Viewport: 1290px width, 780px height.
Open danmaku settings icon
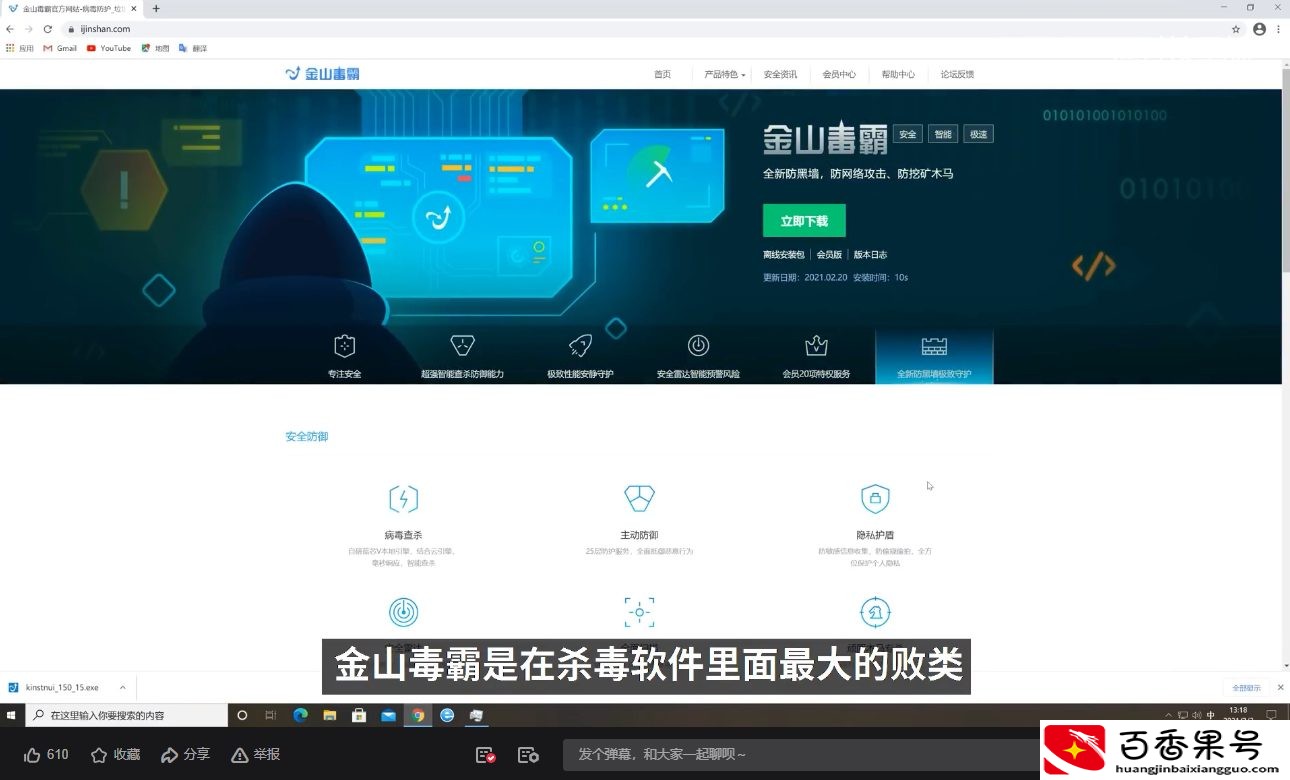528,755
